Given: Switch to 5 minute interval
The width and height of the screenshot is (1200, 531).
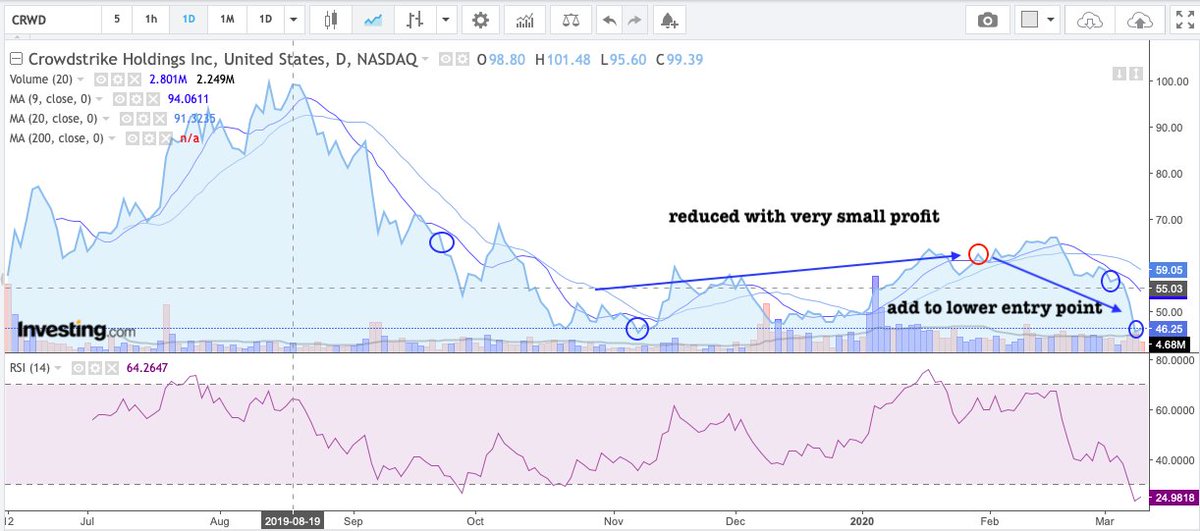Looking at the screenshot, I should click(x=117, y=19).
